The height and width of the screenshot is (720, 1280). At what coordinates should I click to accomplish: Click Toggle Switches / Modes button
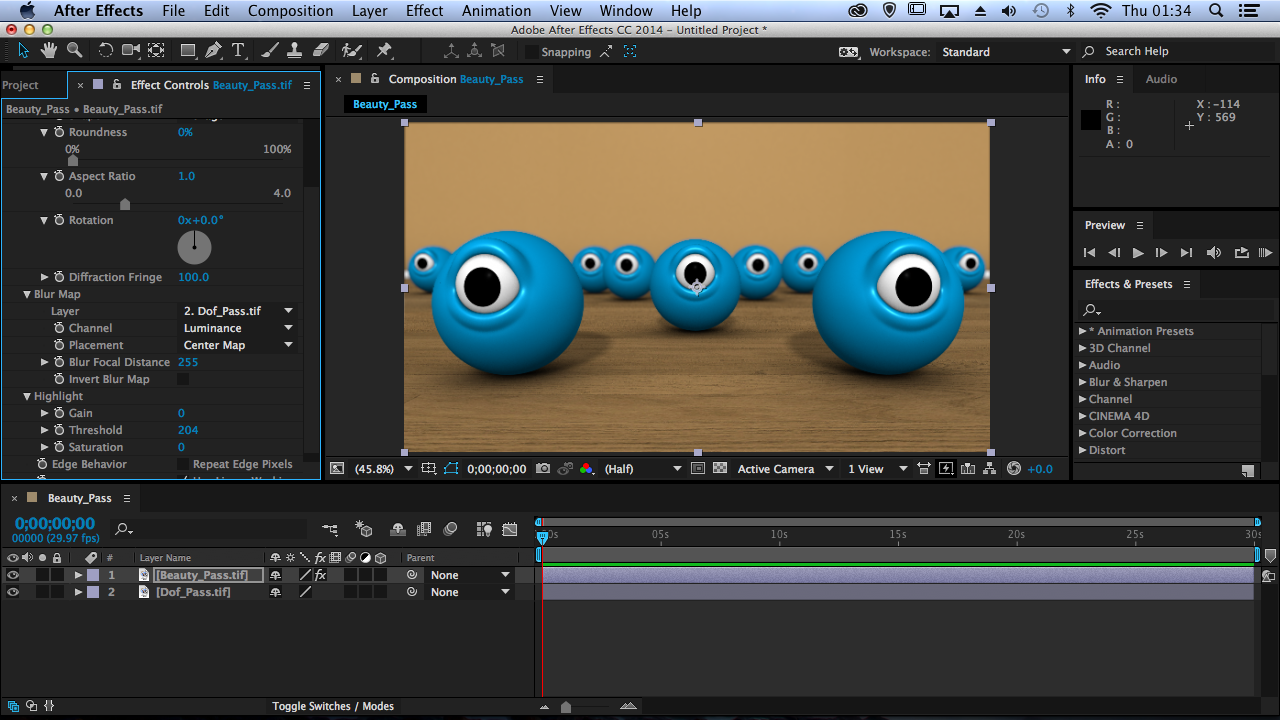click(333, 706)
